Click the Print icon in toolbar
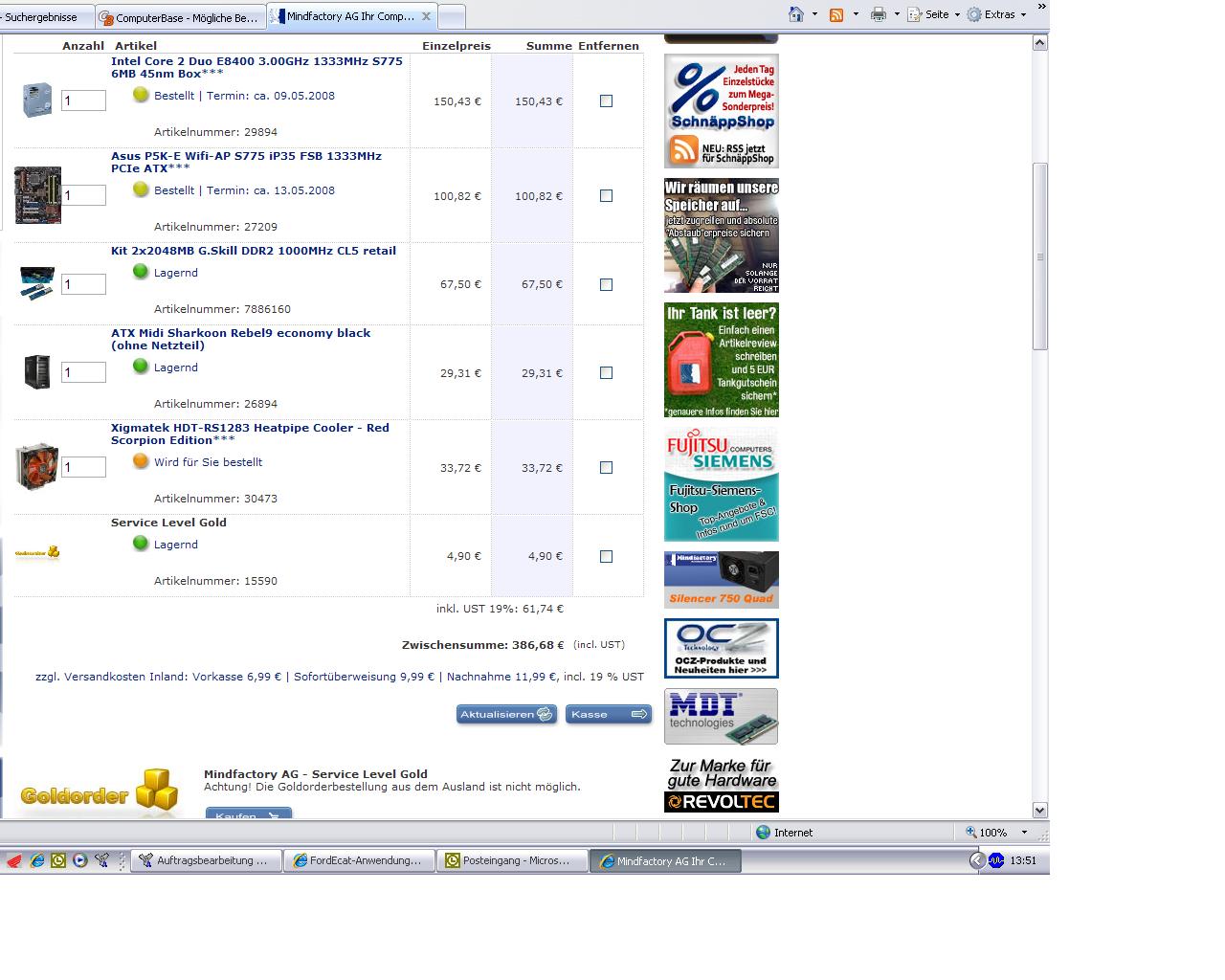The height and width of the screenshot is (980, 1225). point(878,14)
